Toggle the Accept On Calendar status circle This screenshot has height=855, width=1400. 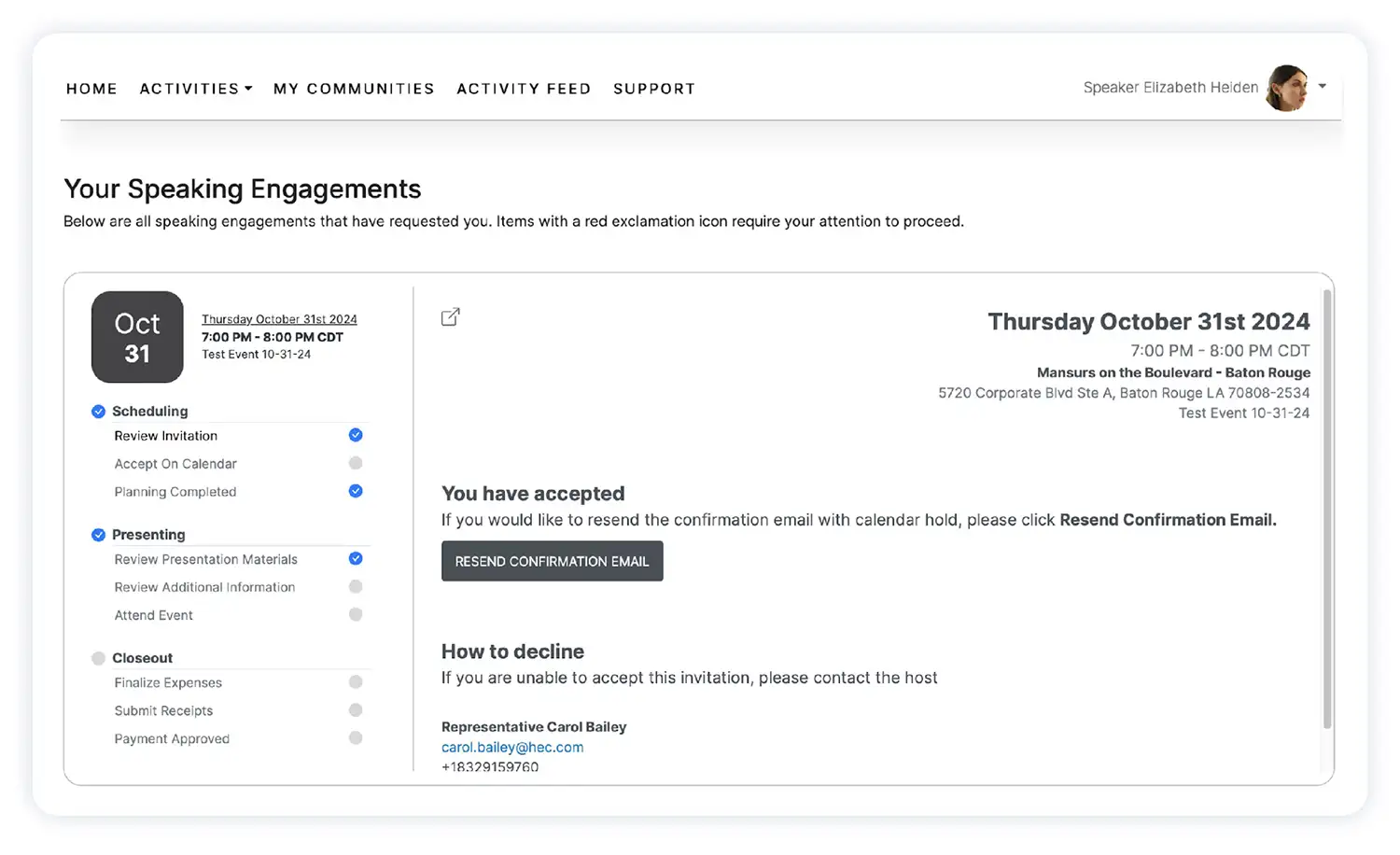click(356, 463)
